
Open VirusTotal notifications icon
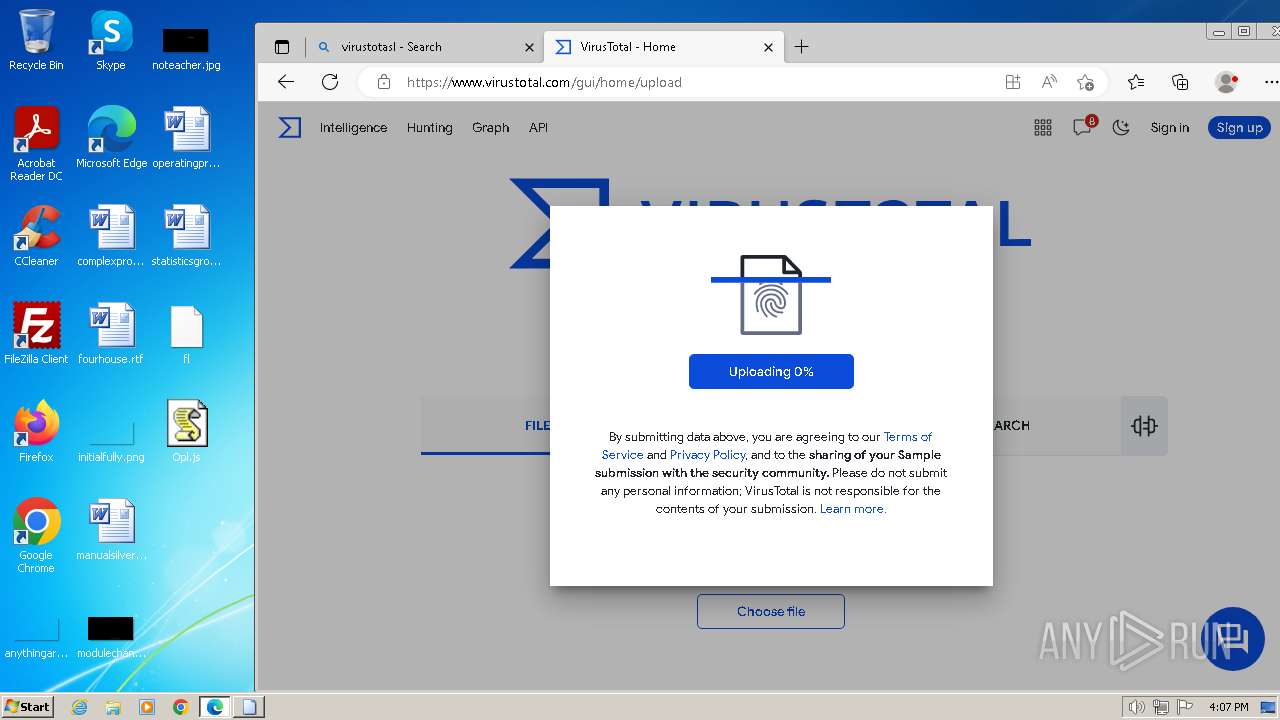[1082, 127]
